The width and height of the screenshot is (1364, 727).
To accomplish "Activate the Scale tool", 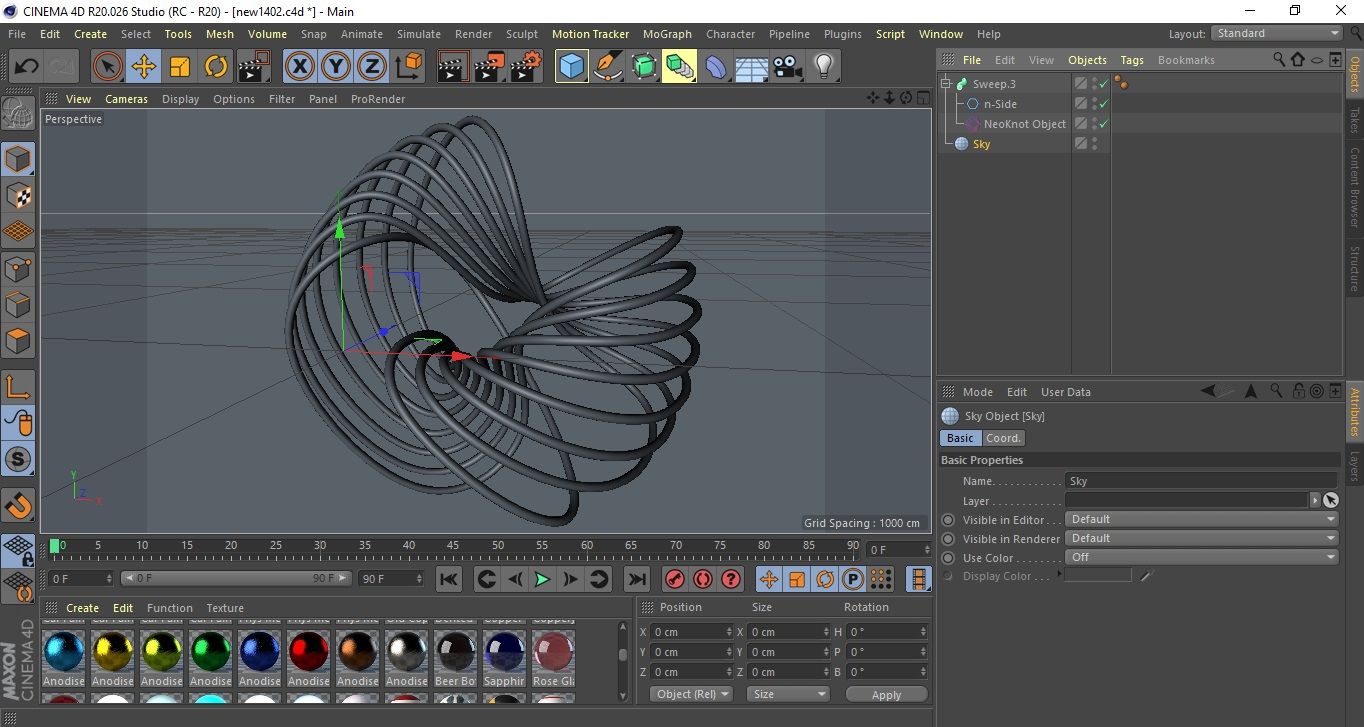I will (180, 67).
